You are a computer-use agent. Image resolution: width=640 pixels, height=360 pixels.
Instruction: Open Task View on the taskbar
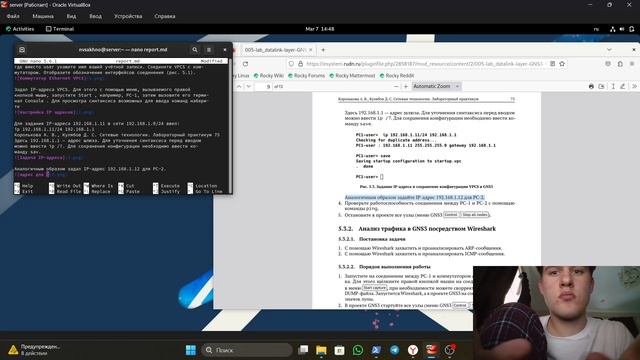303,350
